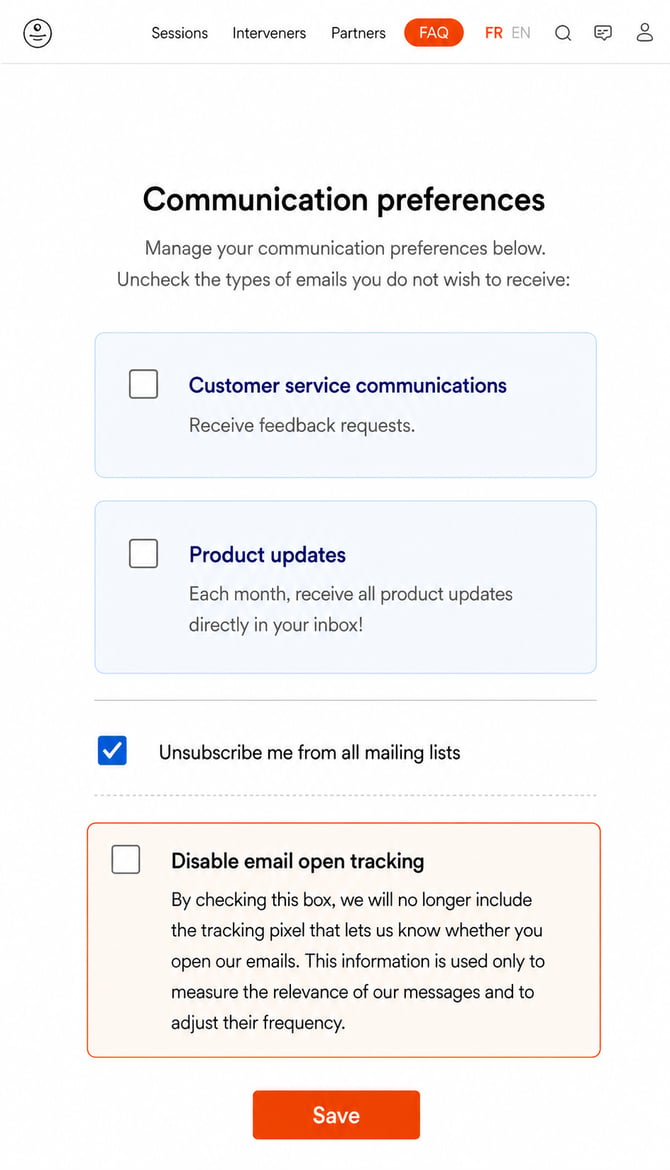Open the Interveners menu item
The height and width of the screenshot is (1170, 670).
point(269,33)
